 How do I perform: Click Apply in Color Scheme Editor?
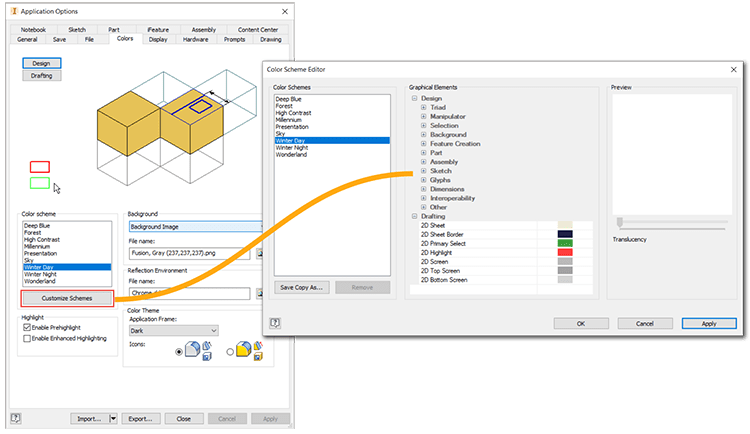tap(709, 323)
